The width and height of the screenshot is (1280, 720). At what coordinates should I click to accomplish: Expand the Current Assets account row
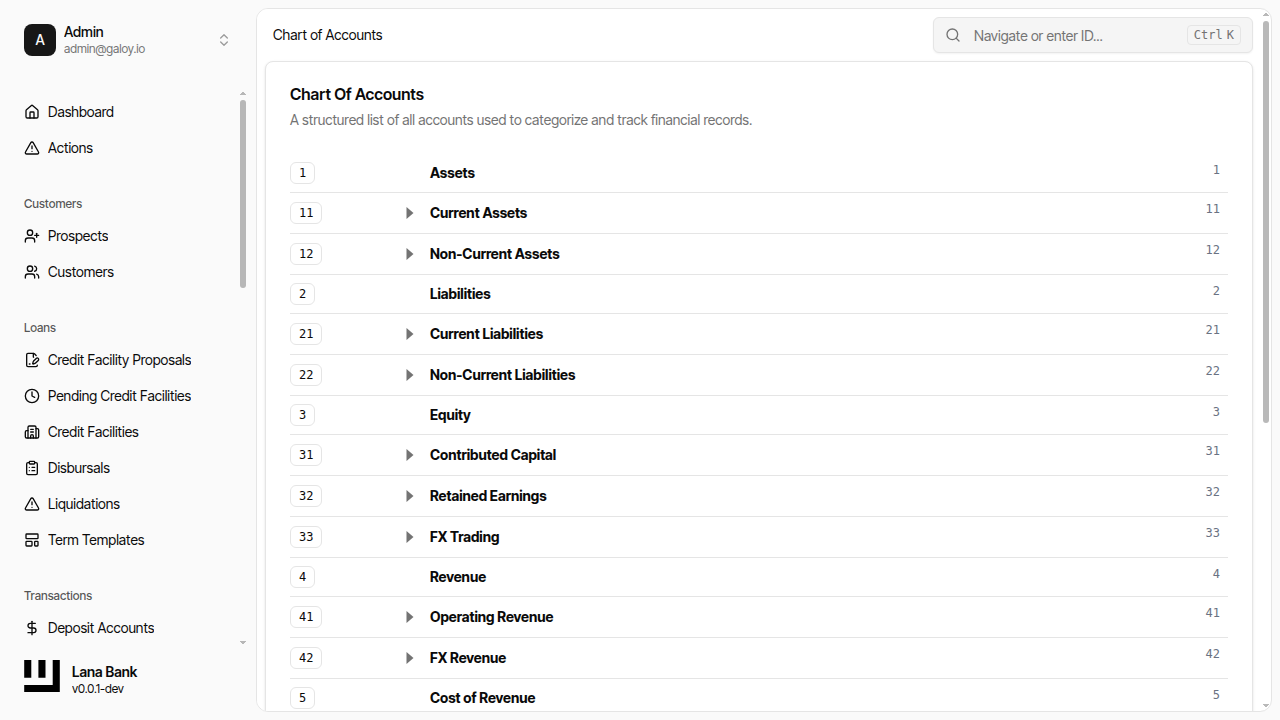click(409, 212)
